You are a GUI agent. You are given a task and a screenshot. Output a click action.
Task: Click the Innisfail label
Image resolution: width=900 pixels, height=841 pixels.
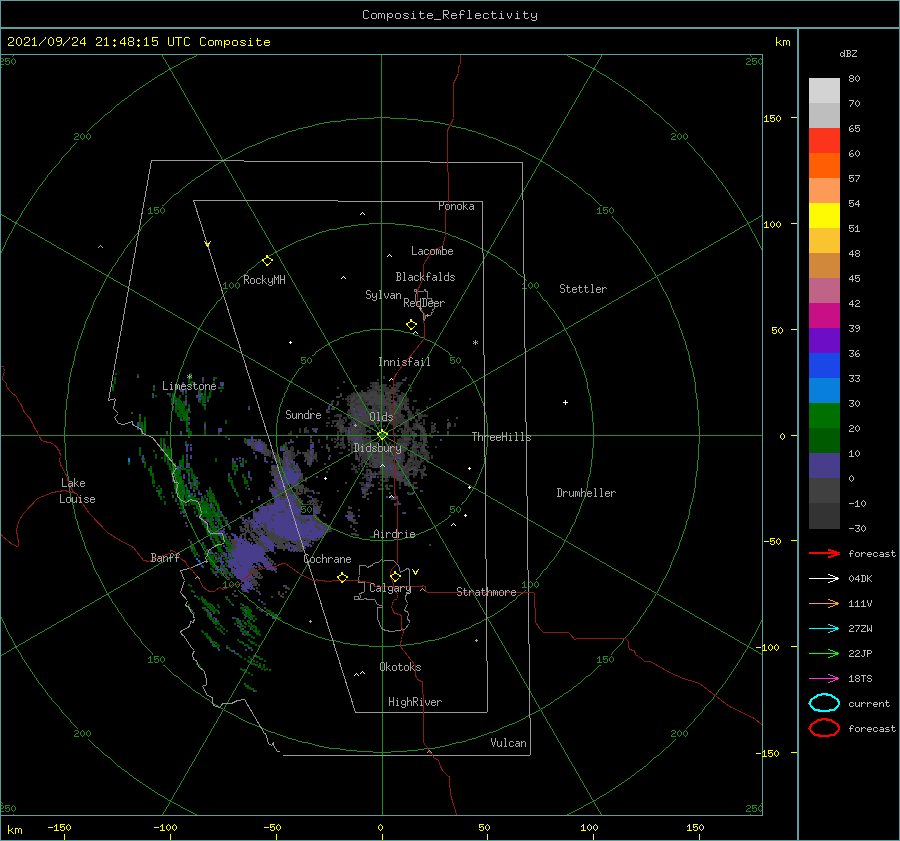click(404, 362)
